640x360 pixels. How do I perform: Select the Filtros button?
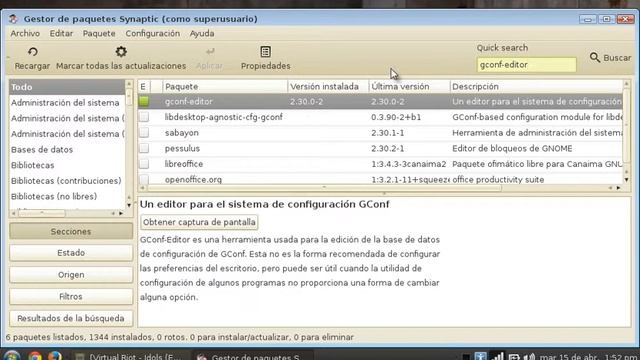[71, 296]
